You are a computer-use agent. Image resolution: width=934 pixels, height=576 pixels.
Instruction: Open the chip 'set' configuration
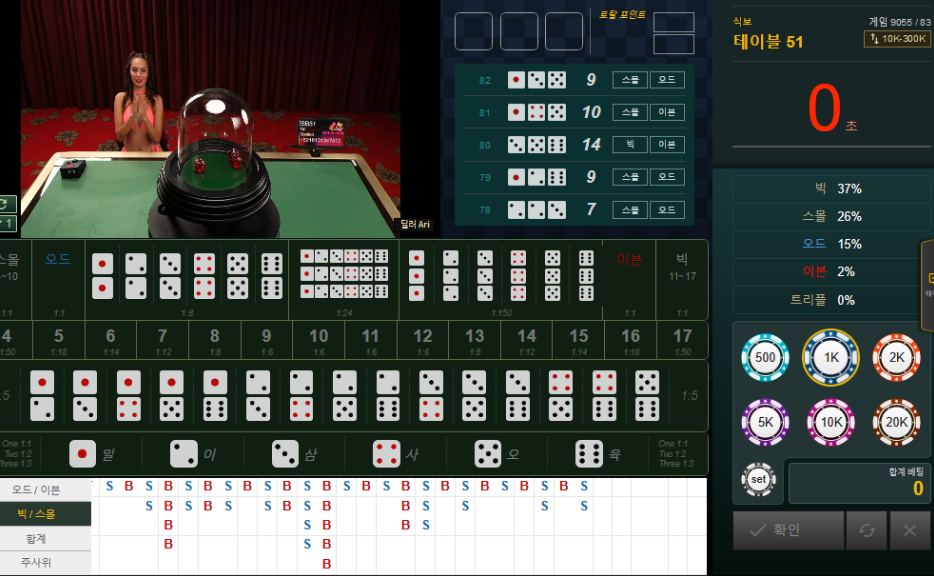[759, 479]
